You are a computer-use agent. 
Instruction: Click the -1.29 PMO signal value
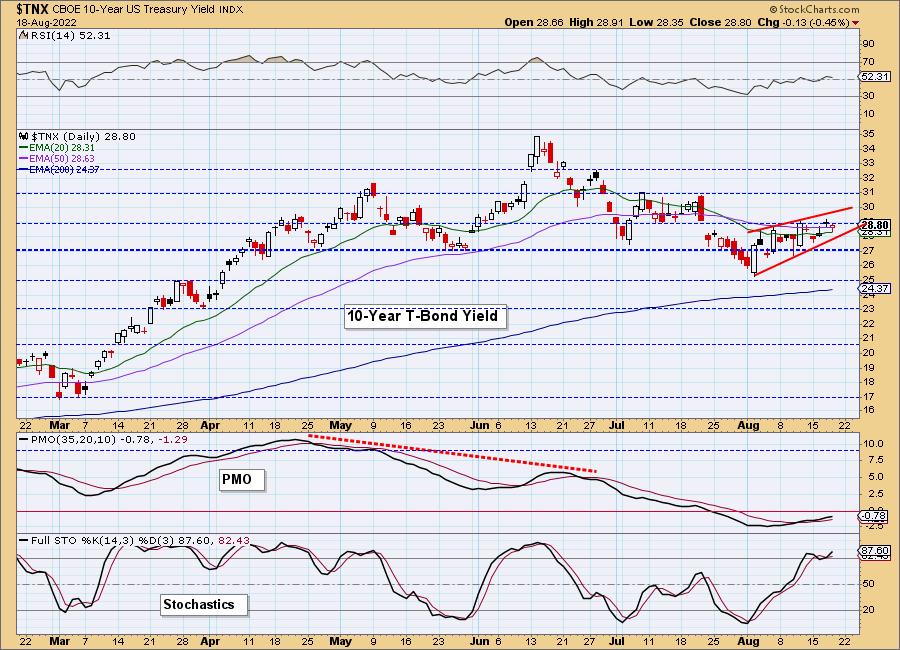[174, 439]
